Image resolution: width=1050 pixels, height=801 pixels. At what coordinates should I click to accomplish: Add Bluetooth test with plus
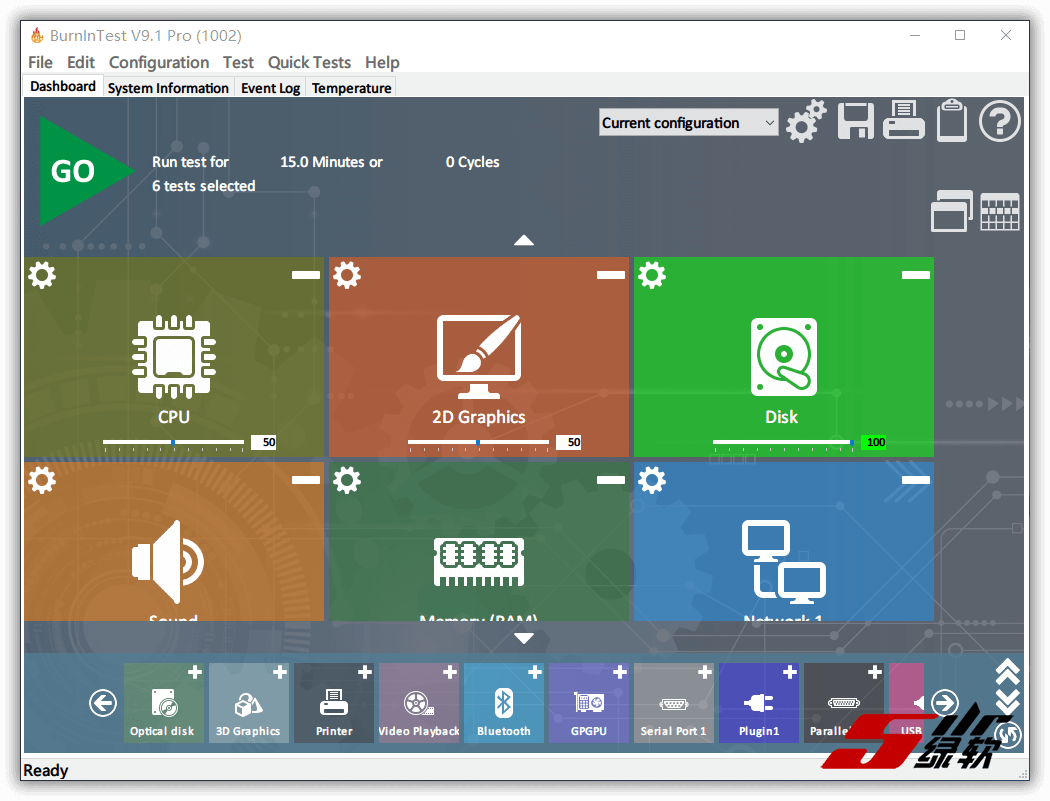coord(535,672)
